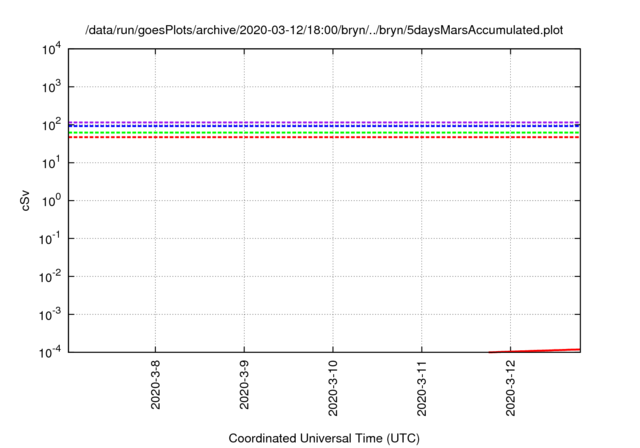Click the 10^-2 y-axis tick label
The width and height of the screenshot is (640, 448).
tap(50, 277)
